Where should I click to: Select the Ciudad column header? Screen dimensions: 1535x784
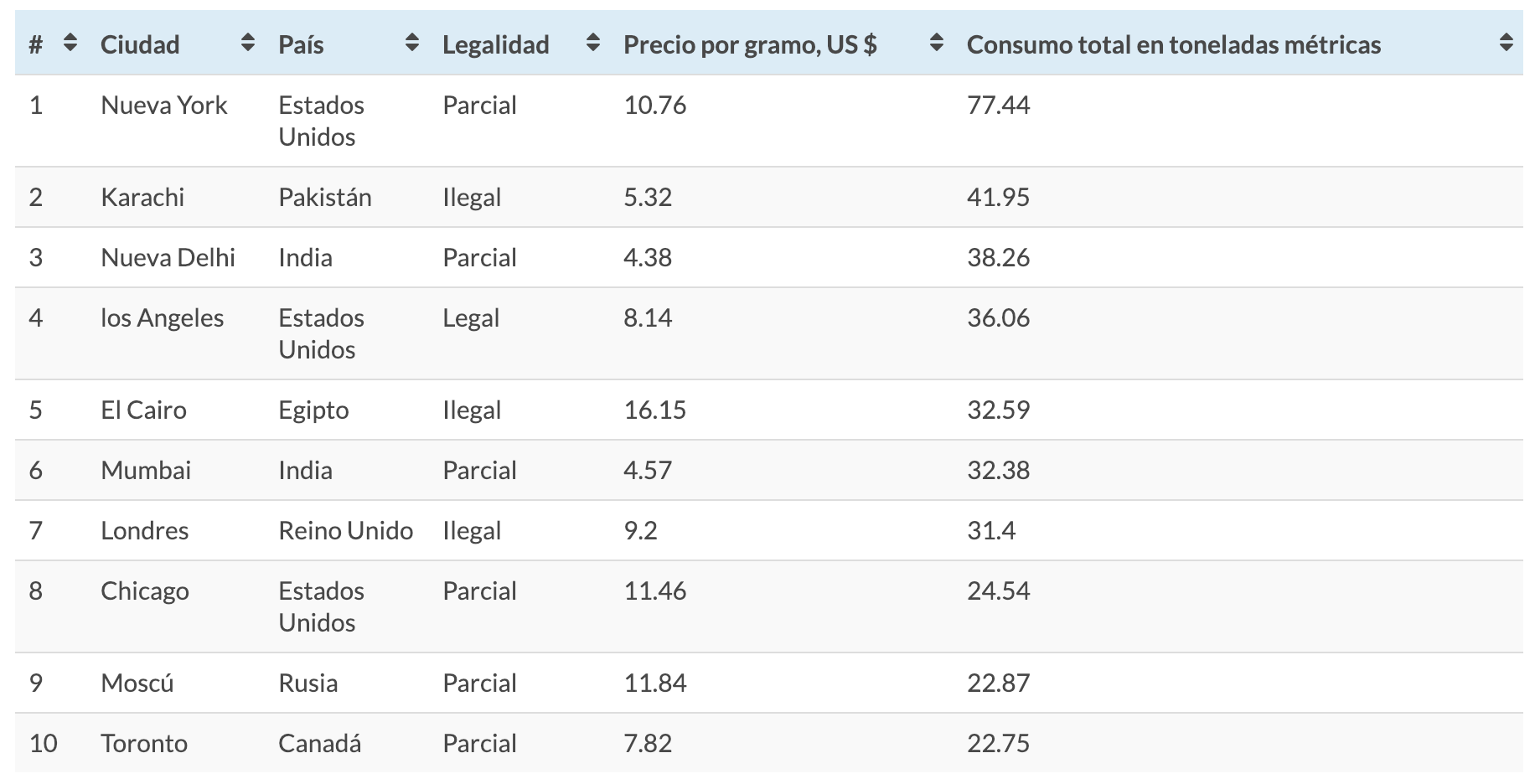[x=141, y=44]
